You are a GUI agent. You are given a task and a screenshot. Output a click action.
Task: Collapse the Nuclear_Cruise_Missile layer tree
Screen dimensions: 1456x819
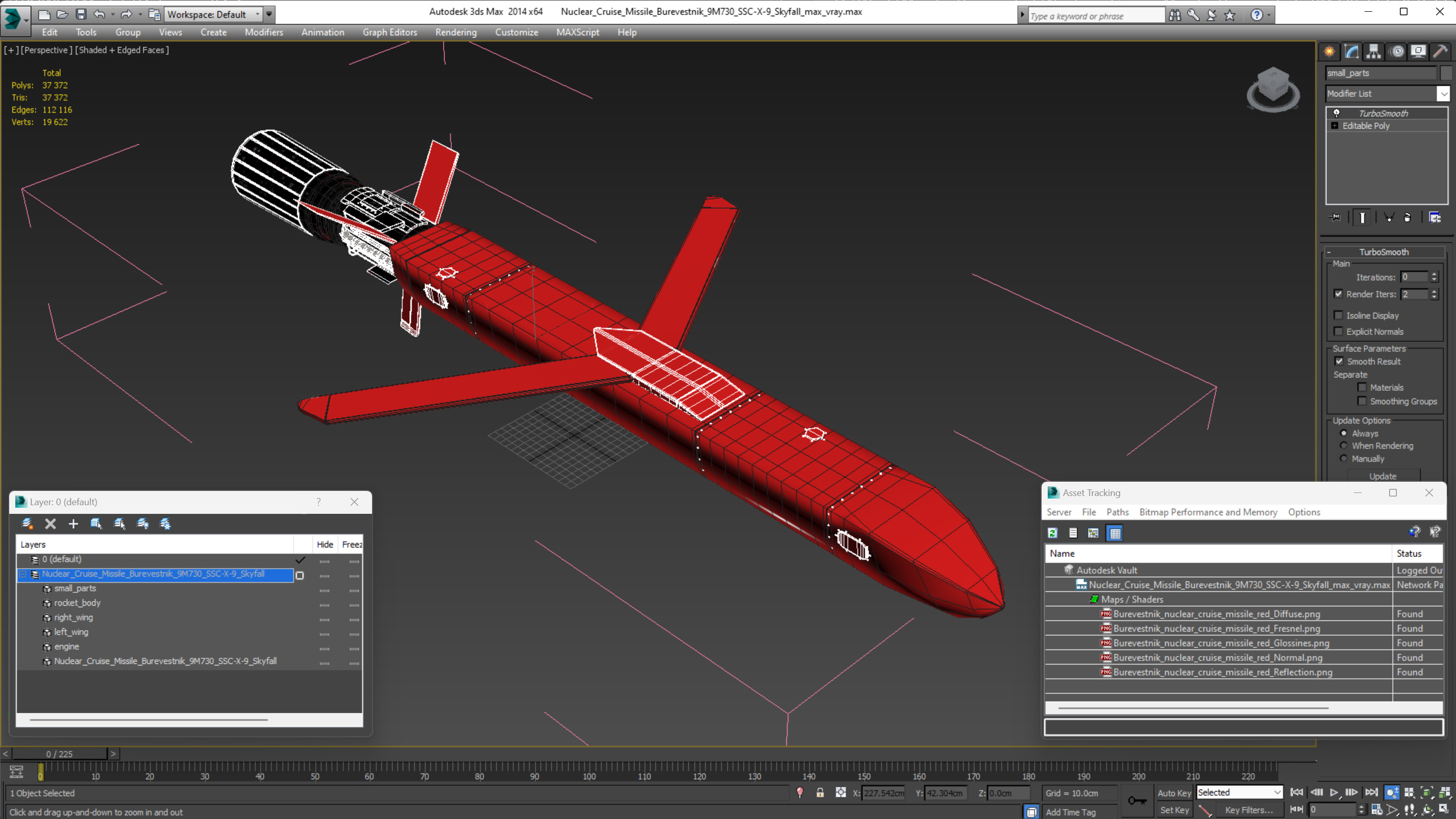click(x=23, y=574)
